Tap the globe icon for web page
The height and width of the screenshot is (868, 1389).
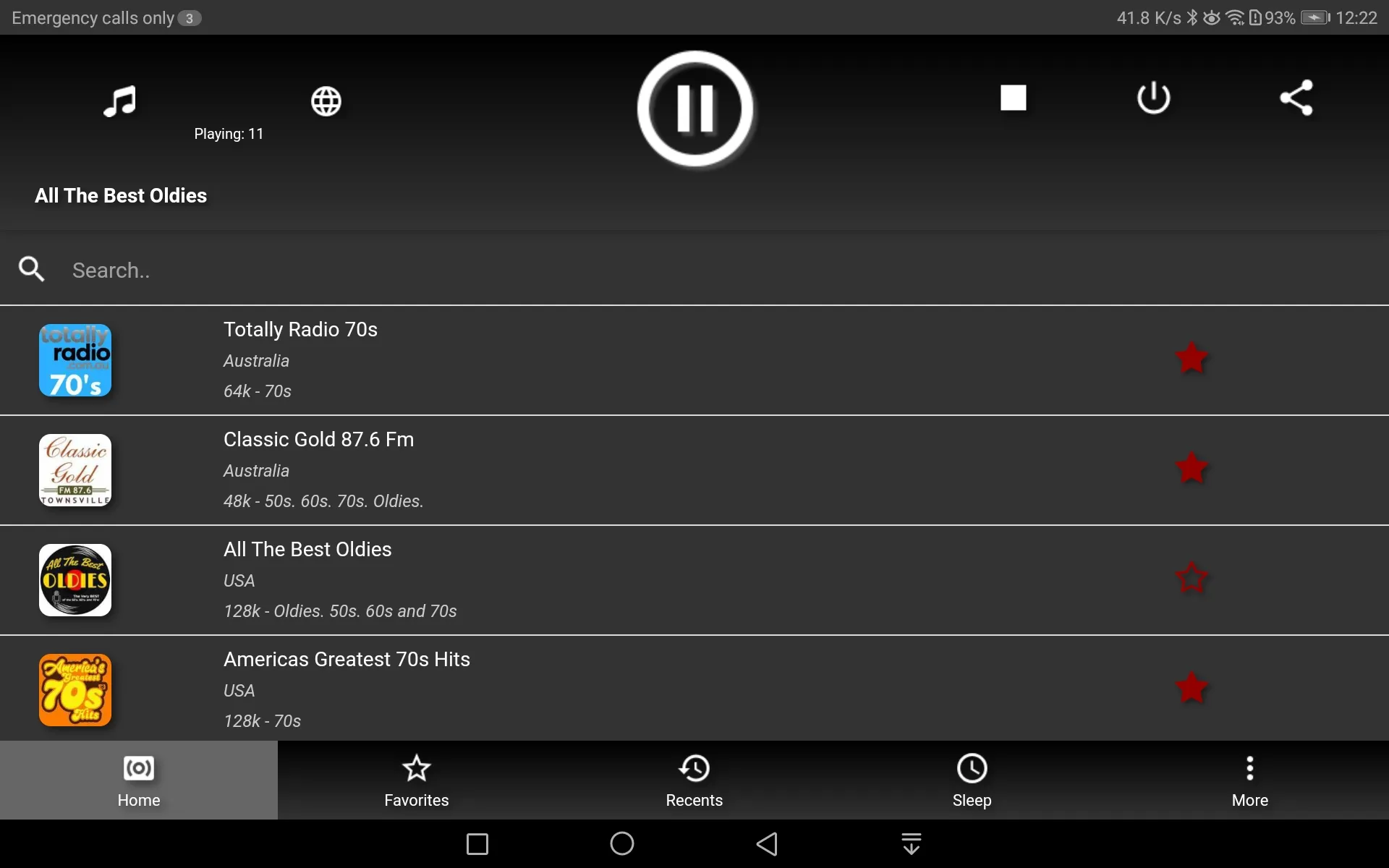(325, 97)
